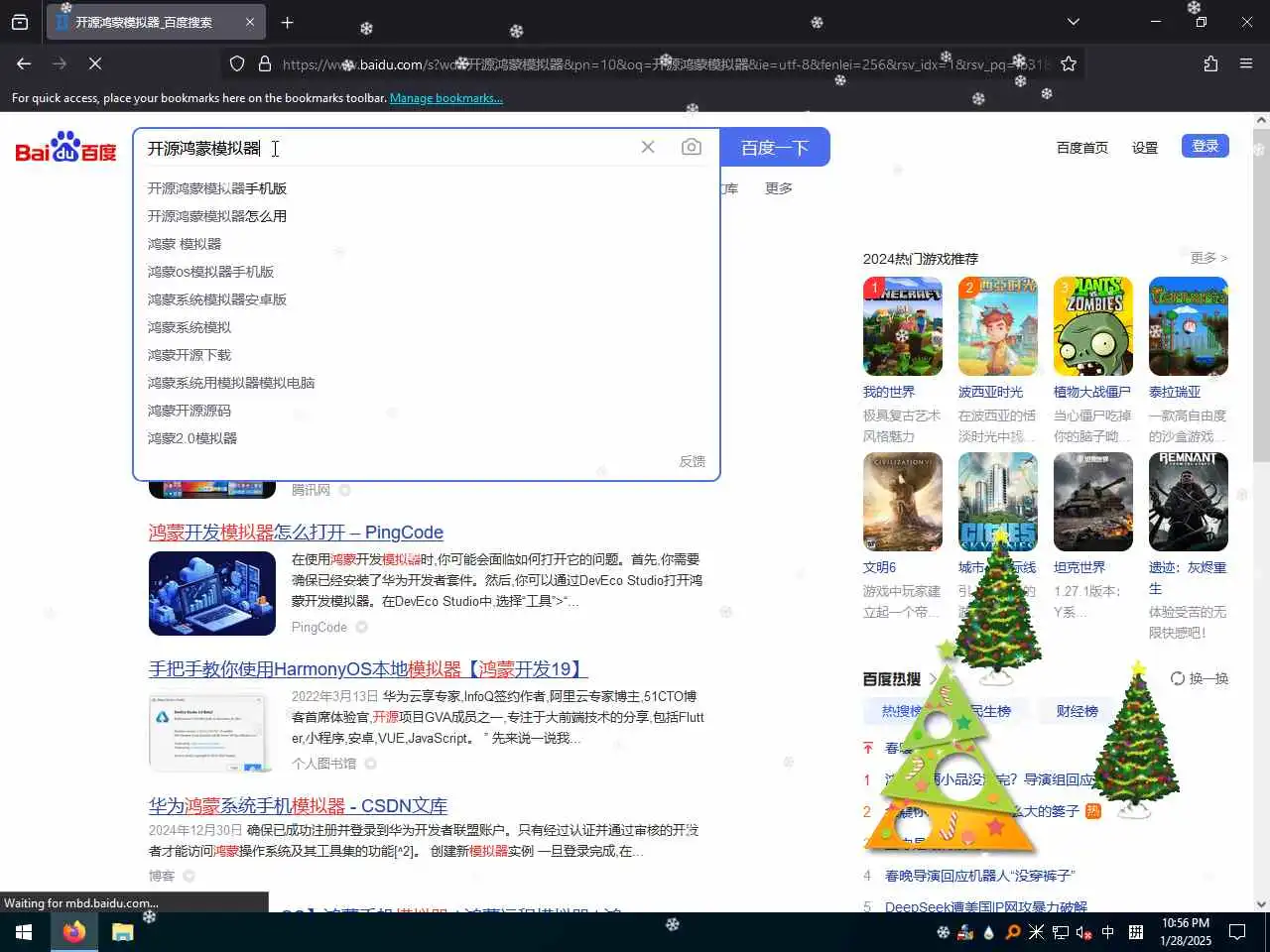This screenshot has width=1270, height=952.
Task: Select suggestion 鸿蒙开源下载
Action: [190, 355]
